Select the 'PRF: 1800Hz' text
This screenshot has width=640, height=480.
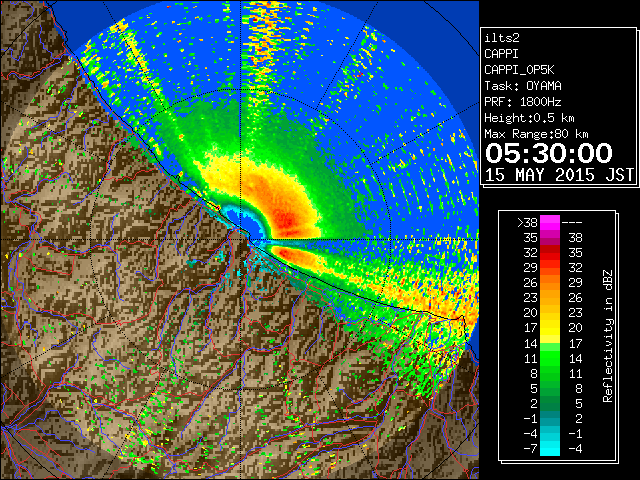(x=523, y=102)
